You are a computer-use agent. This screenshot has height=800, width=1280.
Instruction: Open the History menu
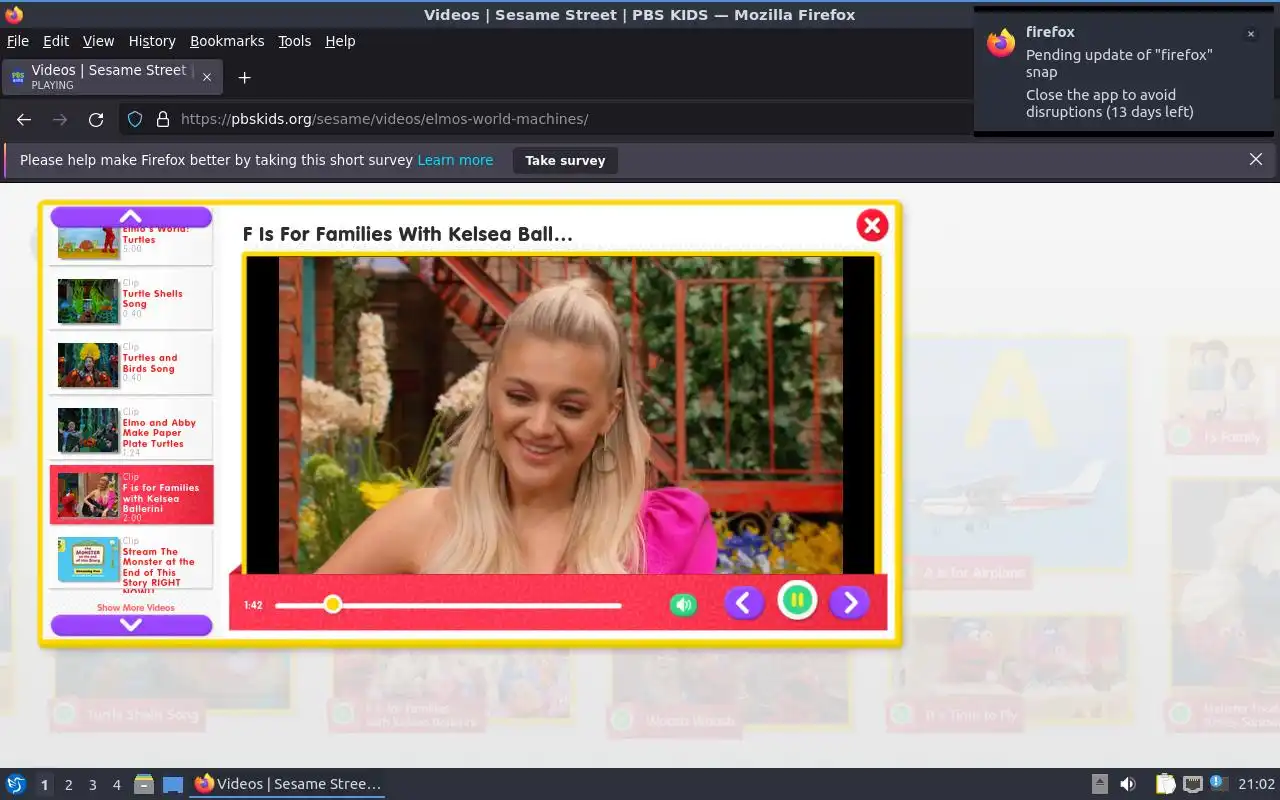(x=152, y=41)
